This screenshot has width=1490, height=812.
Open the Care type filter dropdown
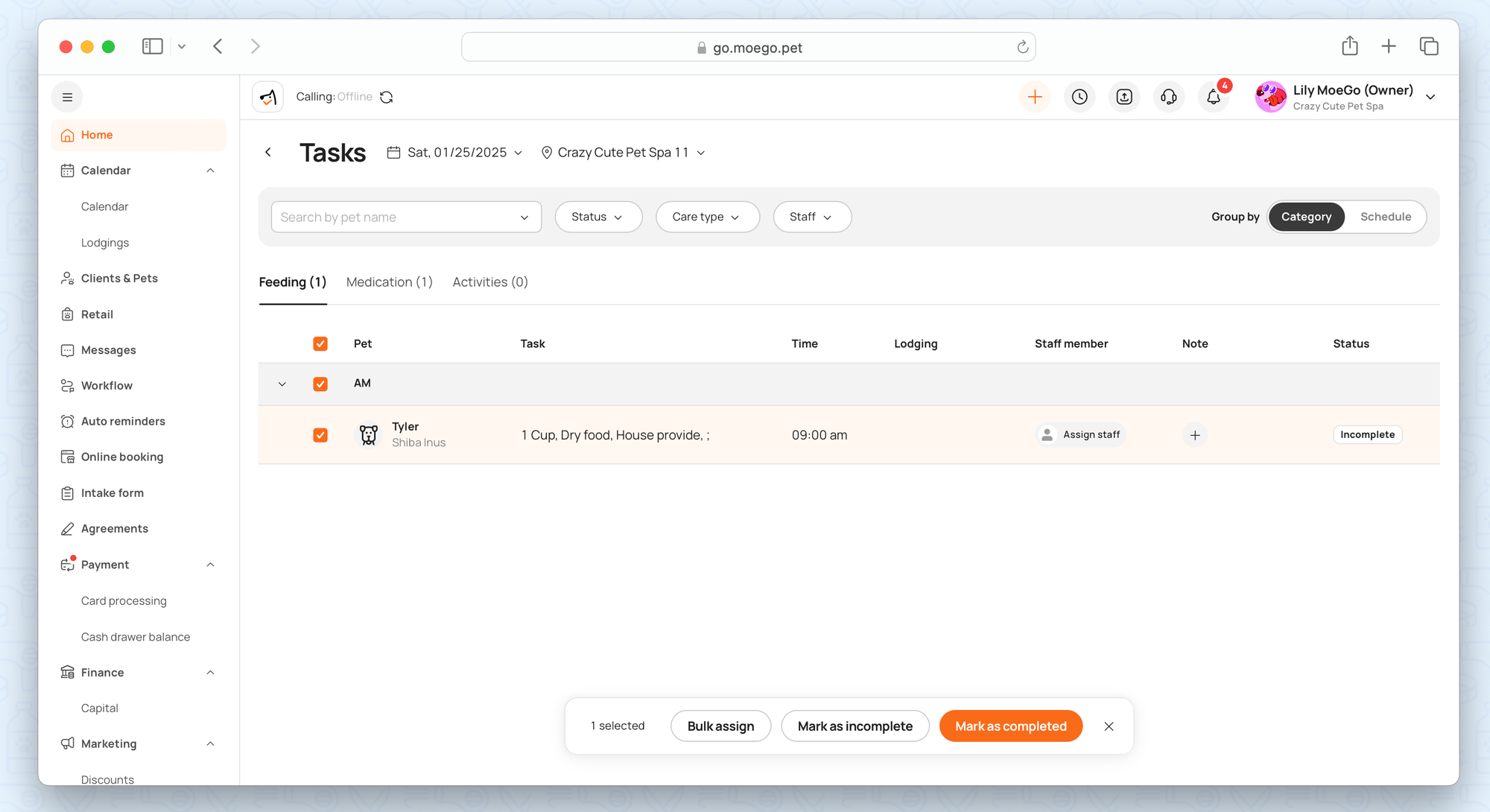pyautogui.click(x=706, y=217)
